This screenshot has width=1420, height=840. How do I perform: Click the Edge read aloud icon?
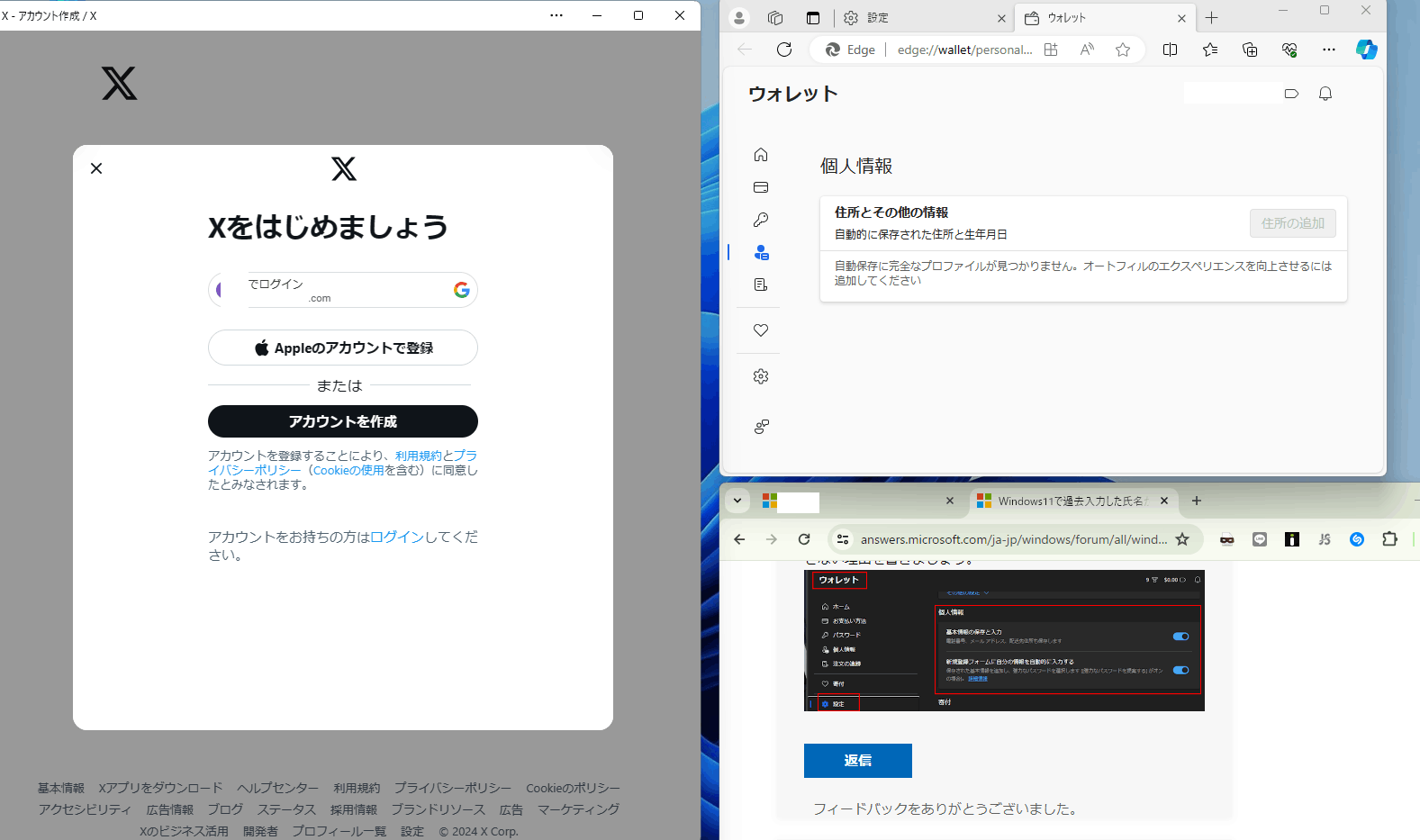point(1087,50)
